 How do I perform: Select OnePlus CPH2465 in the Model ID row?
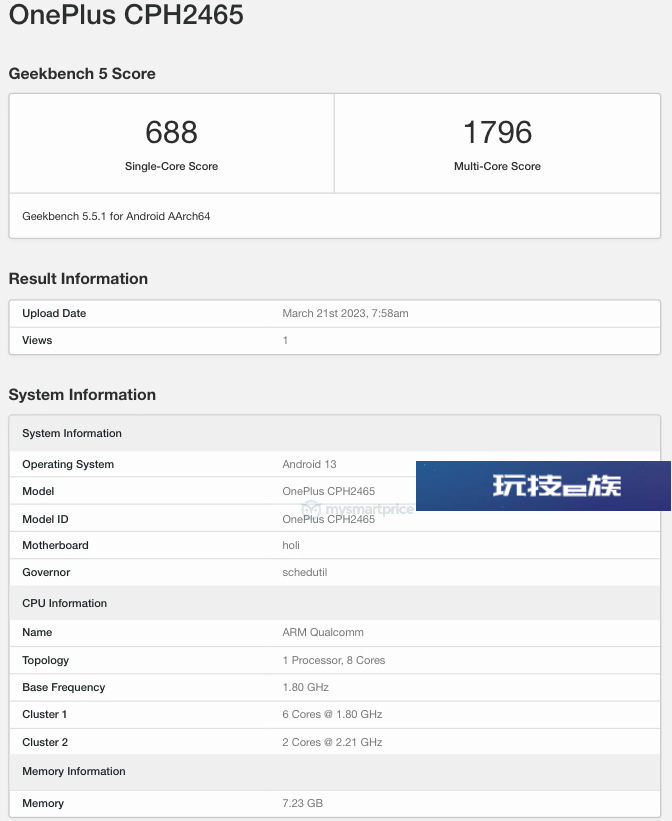click(x=328, y=519)
